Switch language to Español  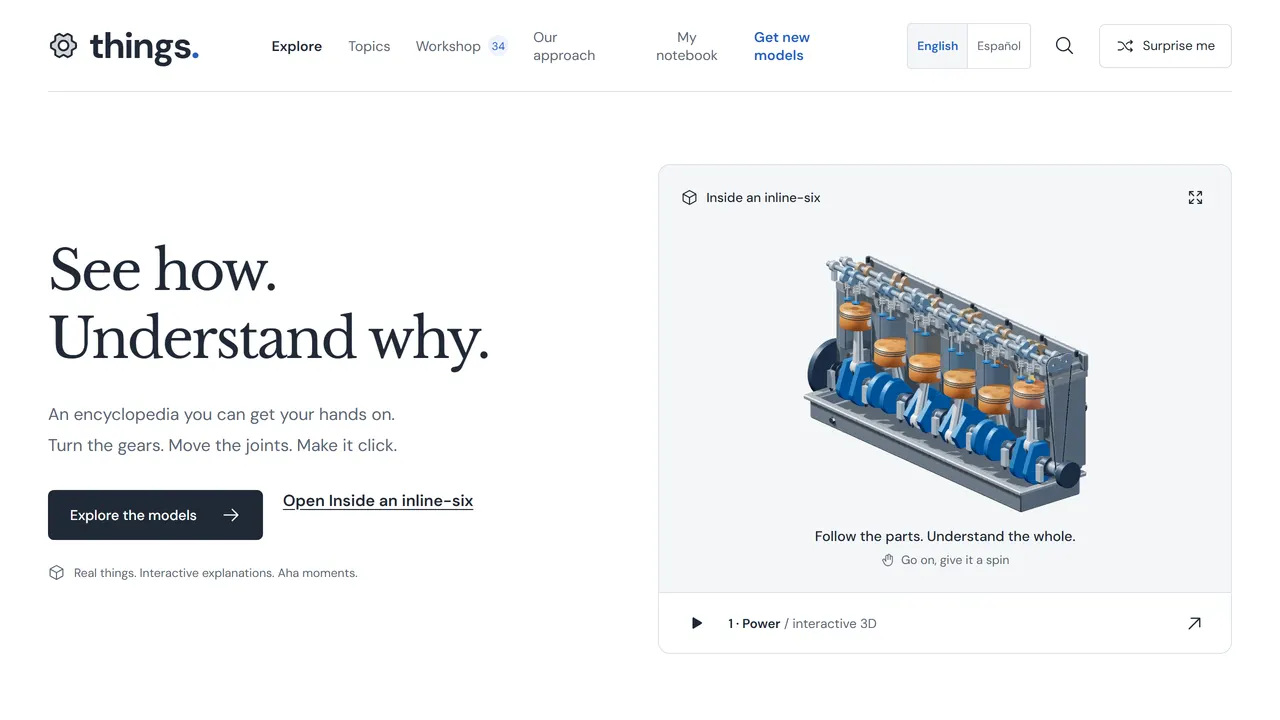pos(999,46)
